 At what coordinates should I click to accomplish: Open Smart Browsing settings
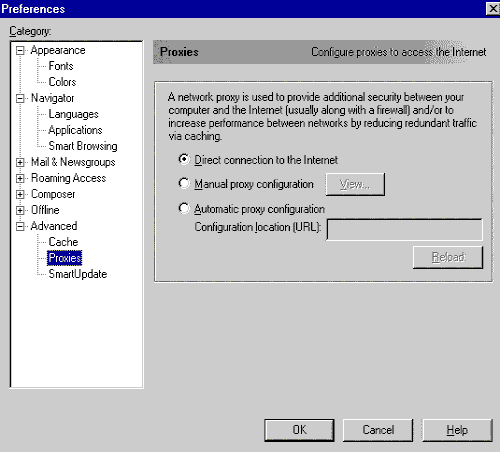coord(83,146)
